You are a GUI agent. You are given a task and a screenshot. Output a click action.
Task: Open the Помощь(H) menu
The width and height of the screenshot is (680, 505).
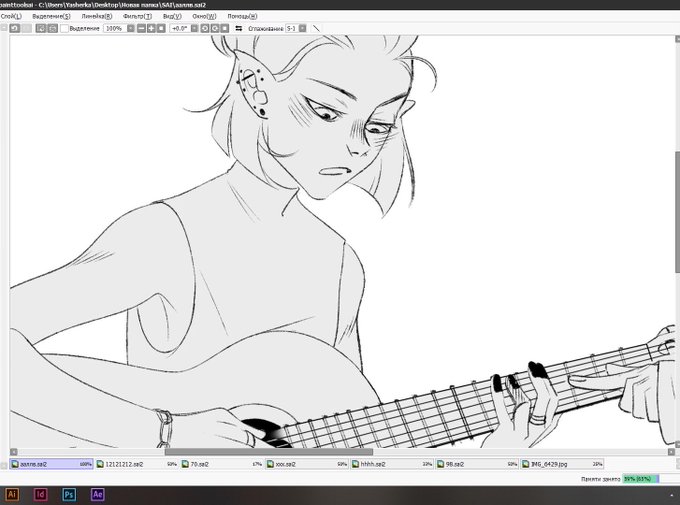click(242, 16)
